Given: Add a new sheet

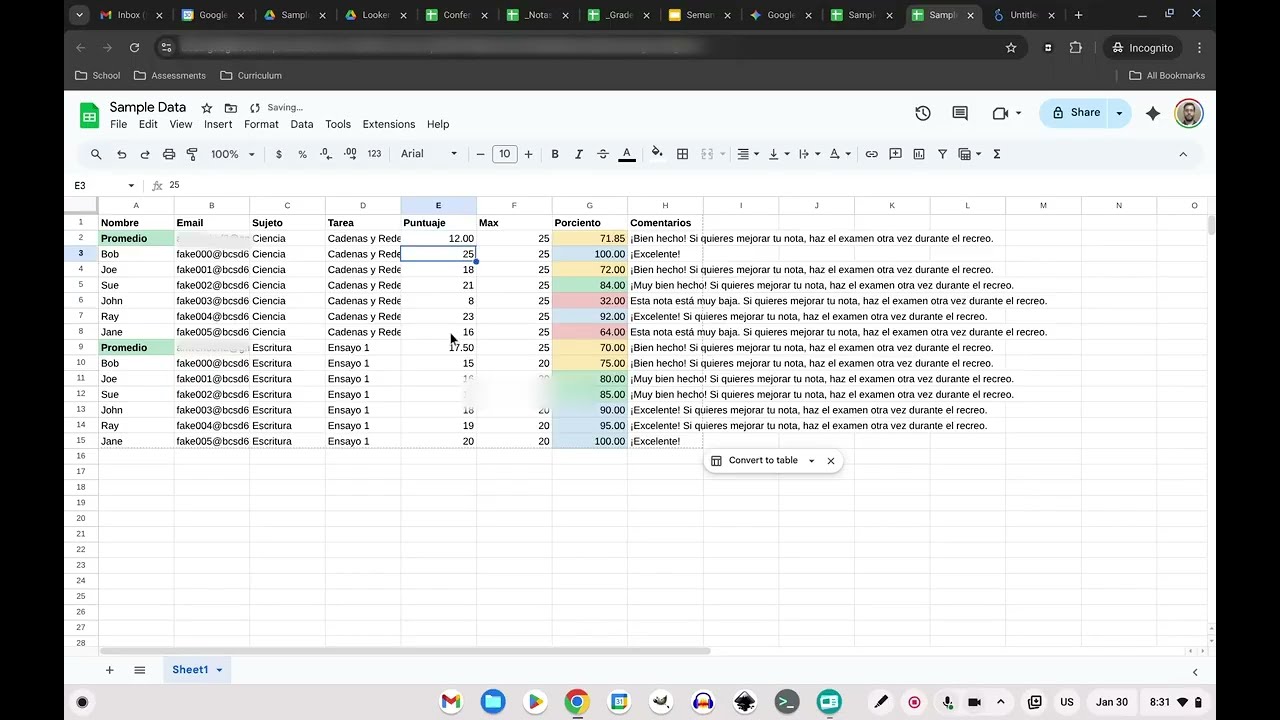Looking at the screenshot, I should (110, 670).
